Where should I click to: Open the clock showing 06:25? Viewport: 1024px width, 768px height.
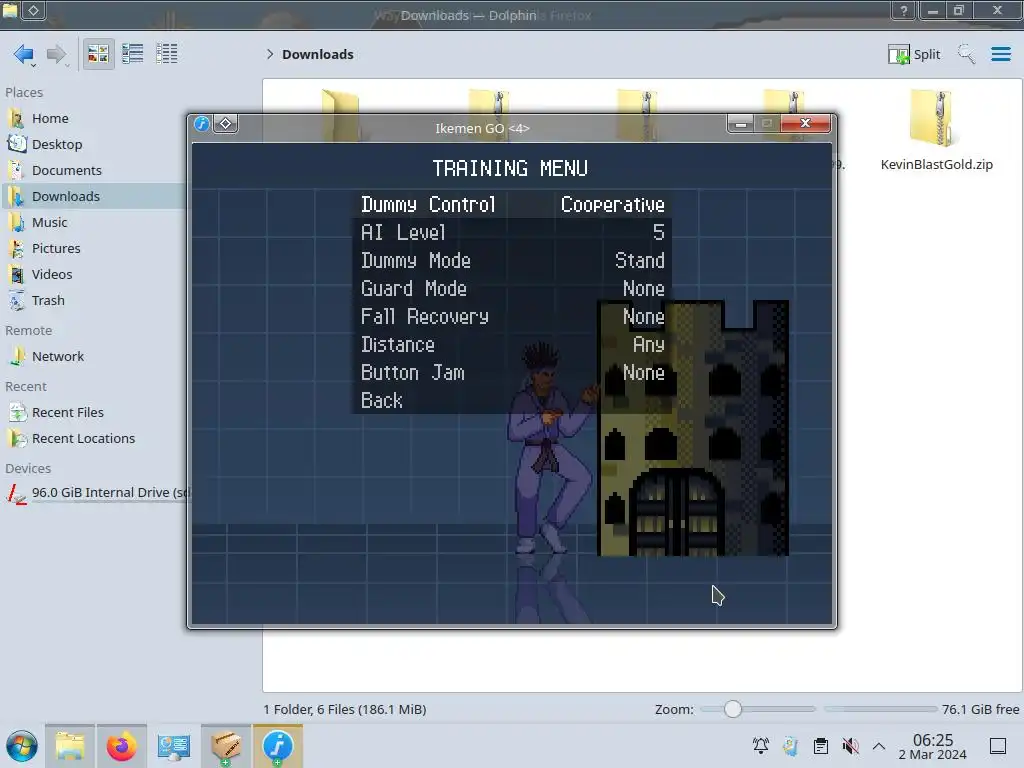(933, 746)
